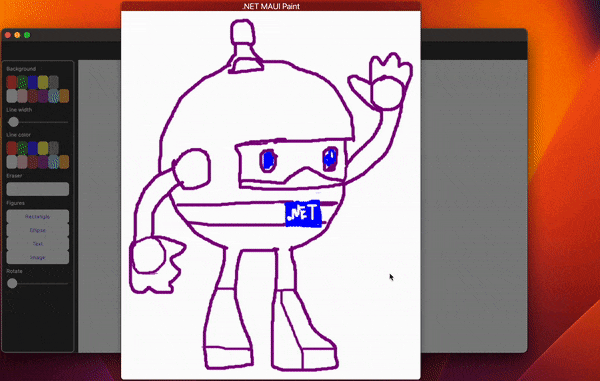Add an Ellipse figure

pyautogui.click(x=38, y=230)
